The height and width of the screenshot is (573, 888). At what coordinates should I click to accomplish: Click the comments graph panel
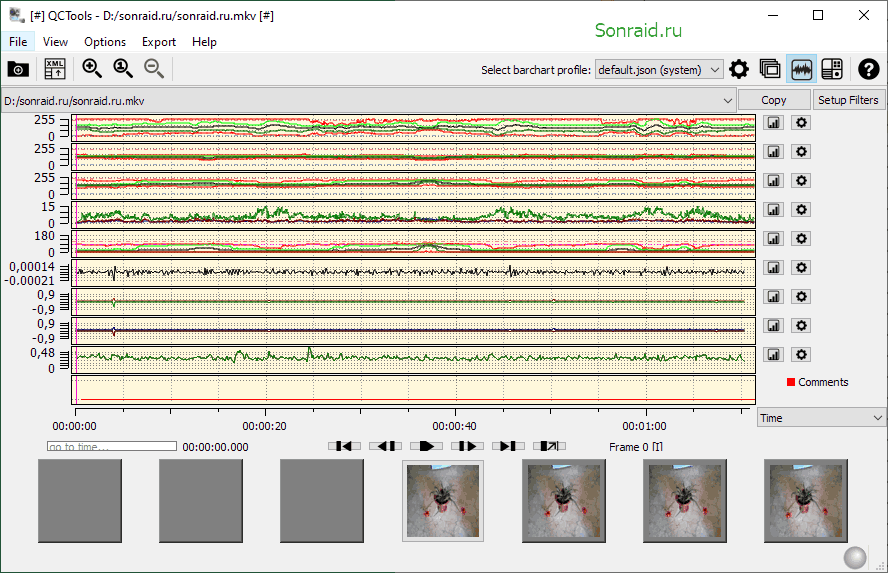(x=413, y=390)
